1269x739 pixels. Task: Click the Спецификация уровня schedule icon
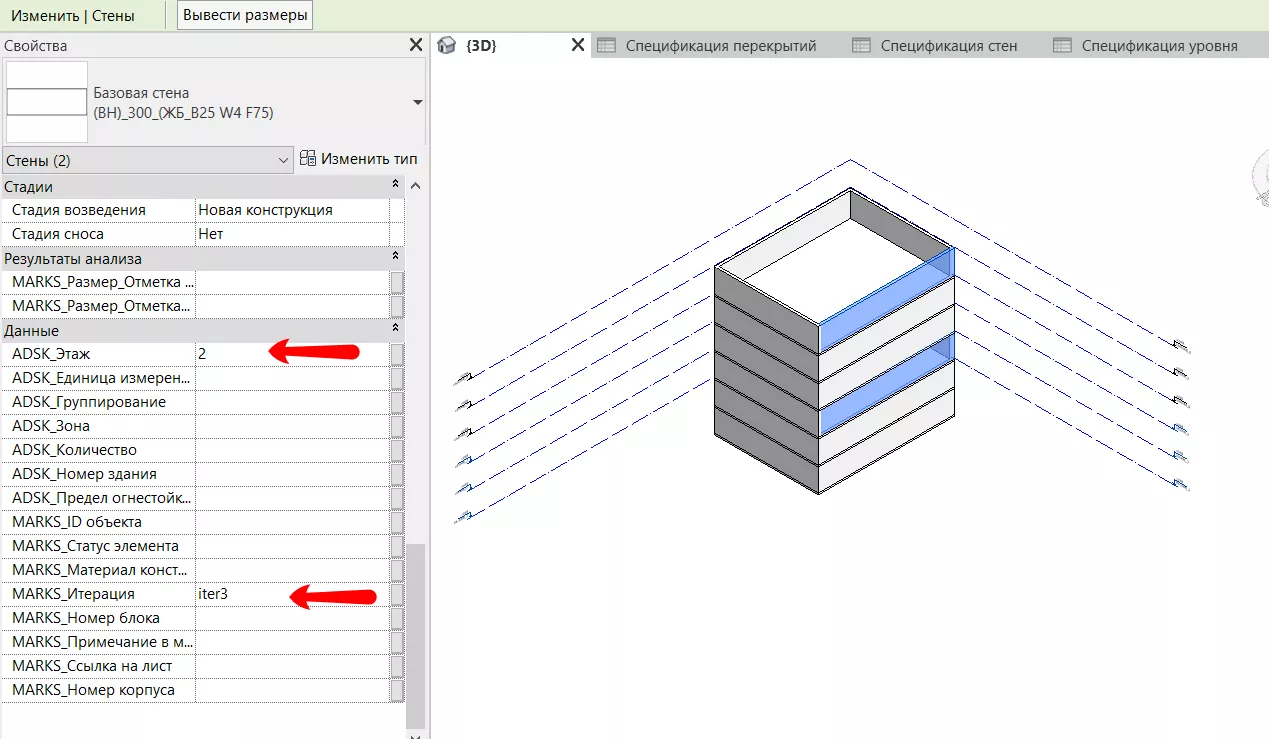pyautogui.click(x=1062, y=46)
